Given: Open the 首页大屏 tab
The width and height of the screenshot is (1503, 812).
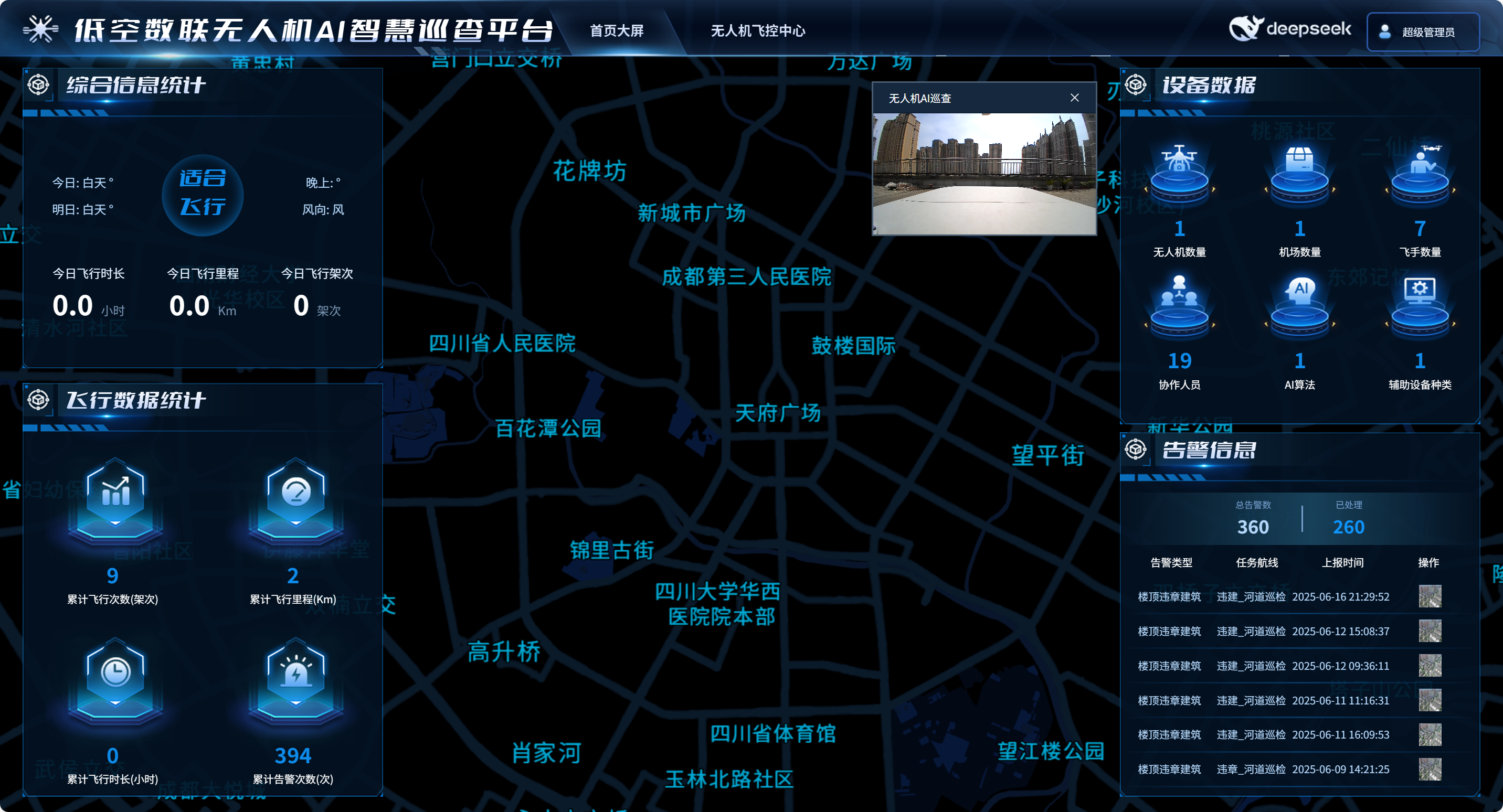Looking at the screenshot, I should tap(617, 30).
